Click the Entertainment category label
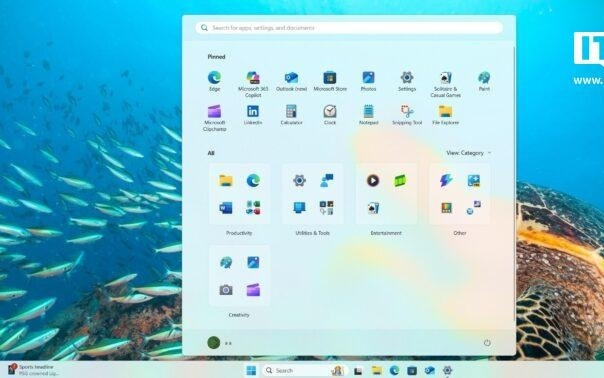The width and height of the screenshot is (604, 378). [x=386, y=233]
